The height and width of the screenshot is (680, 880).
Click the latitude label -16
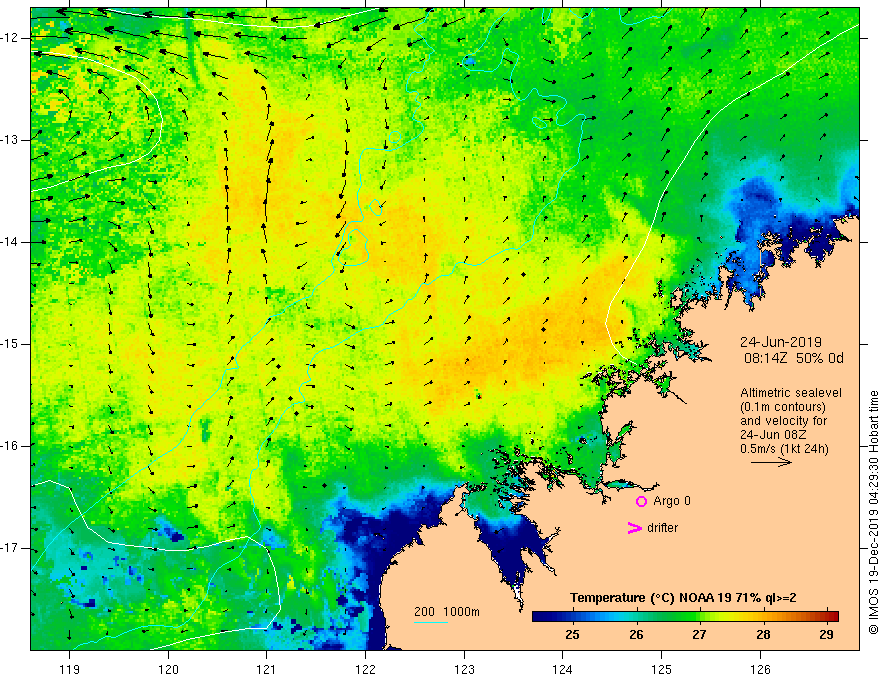[x=10, y=446]
